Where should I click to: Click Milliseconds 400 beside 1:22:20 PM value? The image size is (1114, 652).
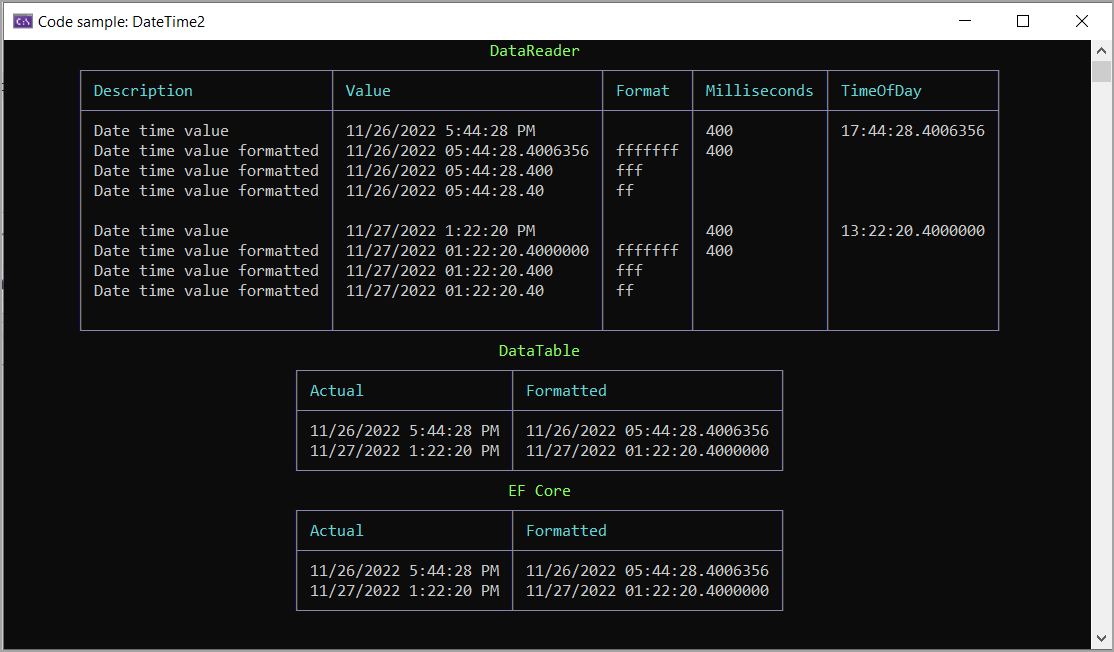click(x=719, y=231)
